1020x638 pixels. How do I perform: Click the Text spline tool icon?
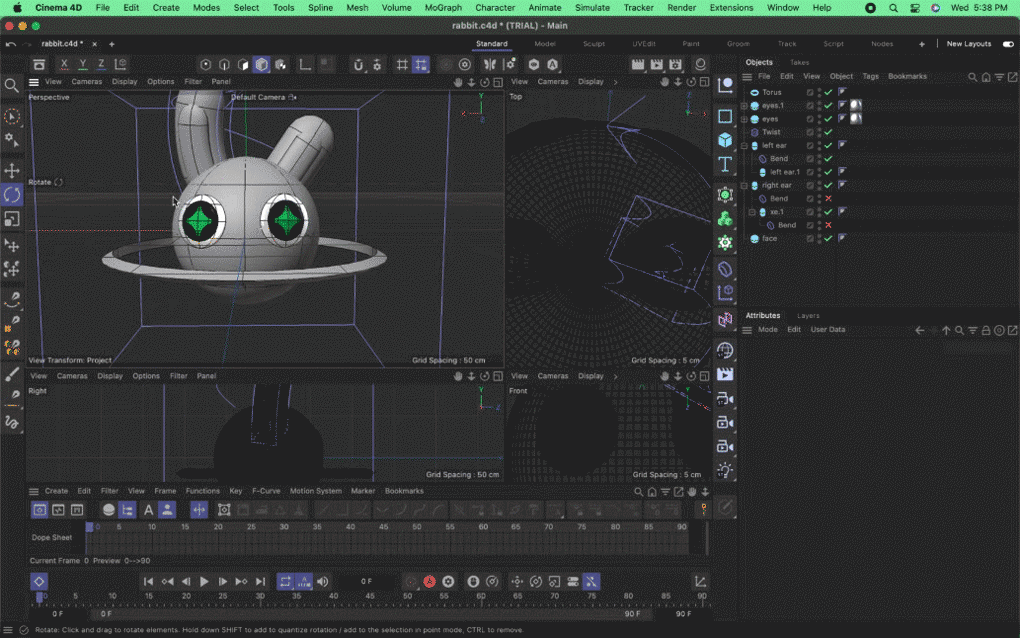(725, 164)
